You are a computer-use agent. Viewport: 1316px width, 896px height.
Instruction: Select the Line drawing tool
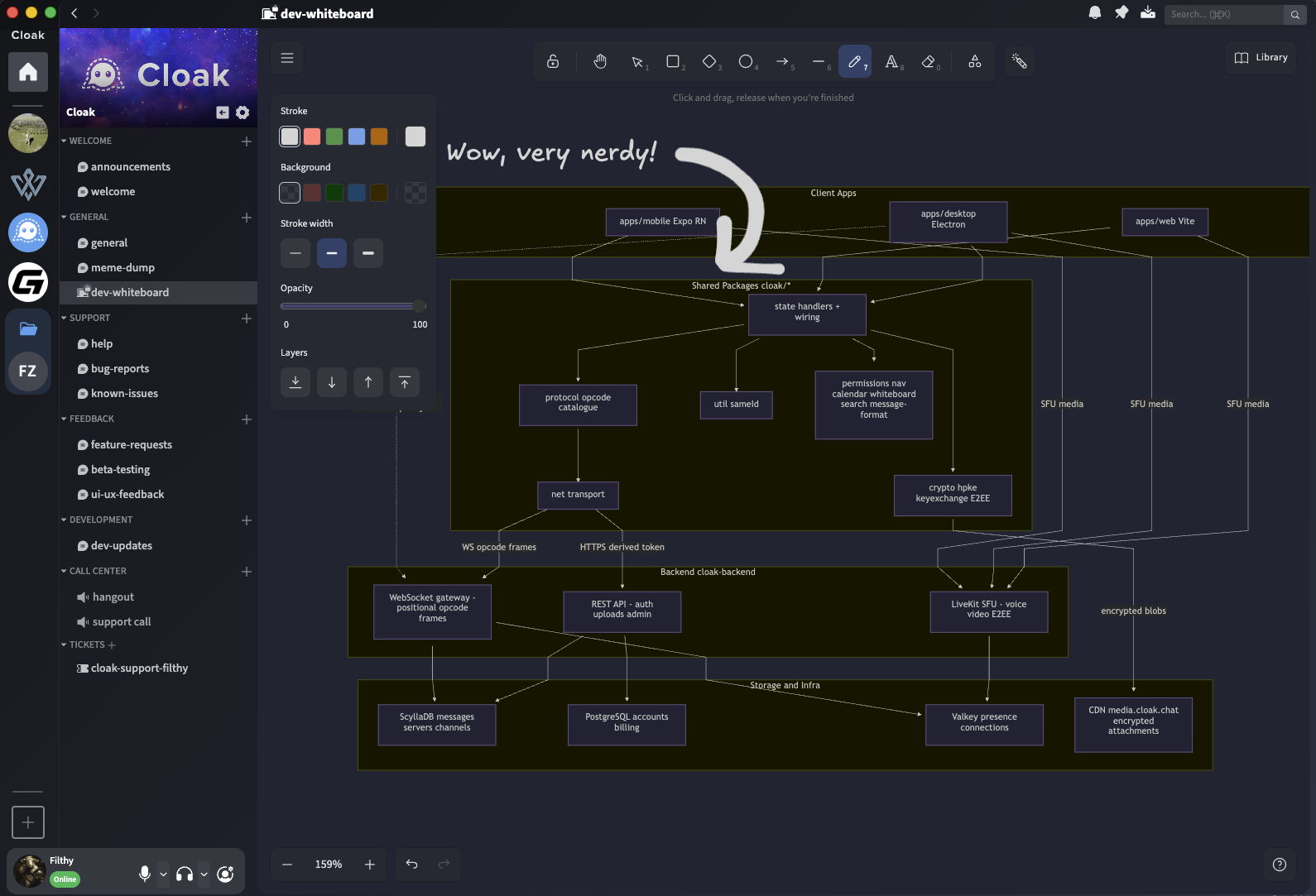click(x=819, y=61)
